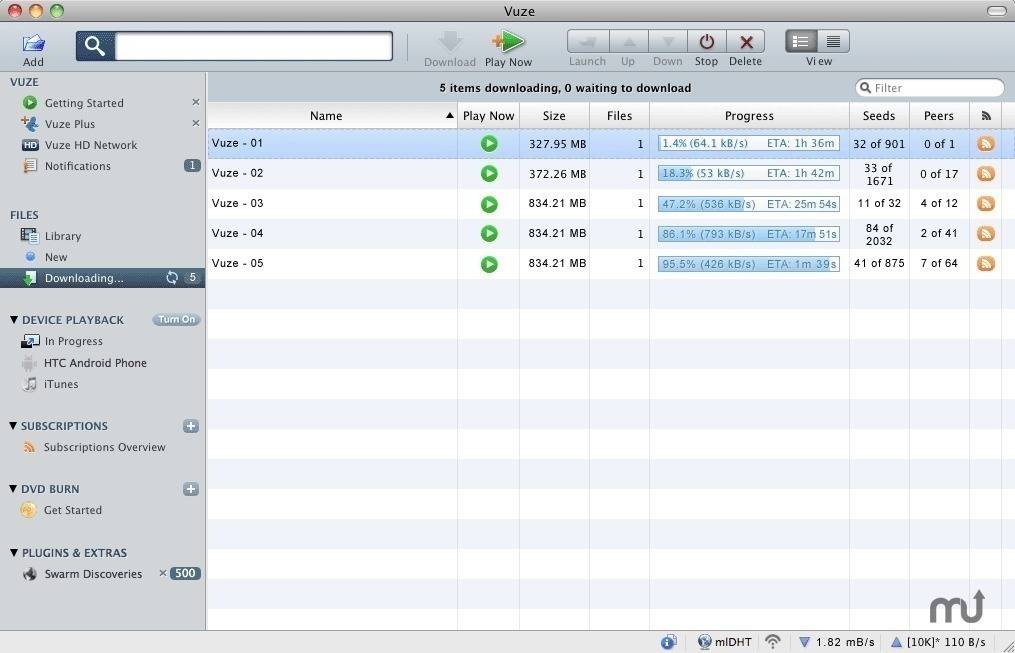Move selected item Up in queue
Viewport: 1015px width, 653px height.
[629, 41]
